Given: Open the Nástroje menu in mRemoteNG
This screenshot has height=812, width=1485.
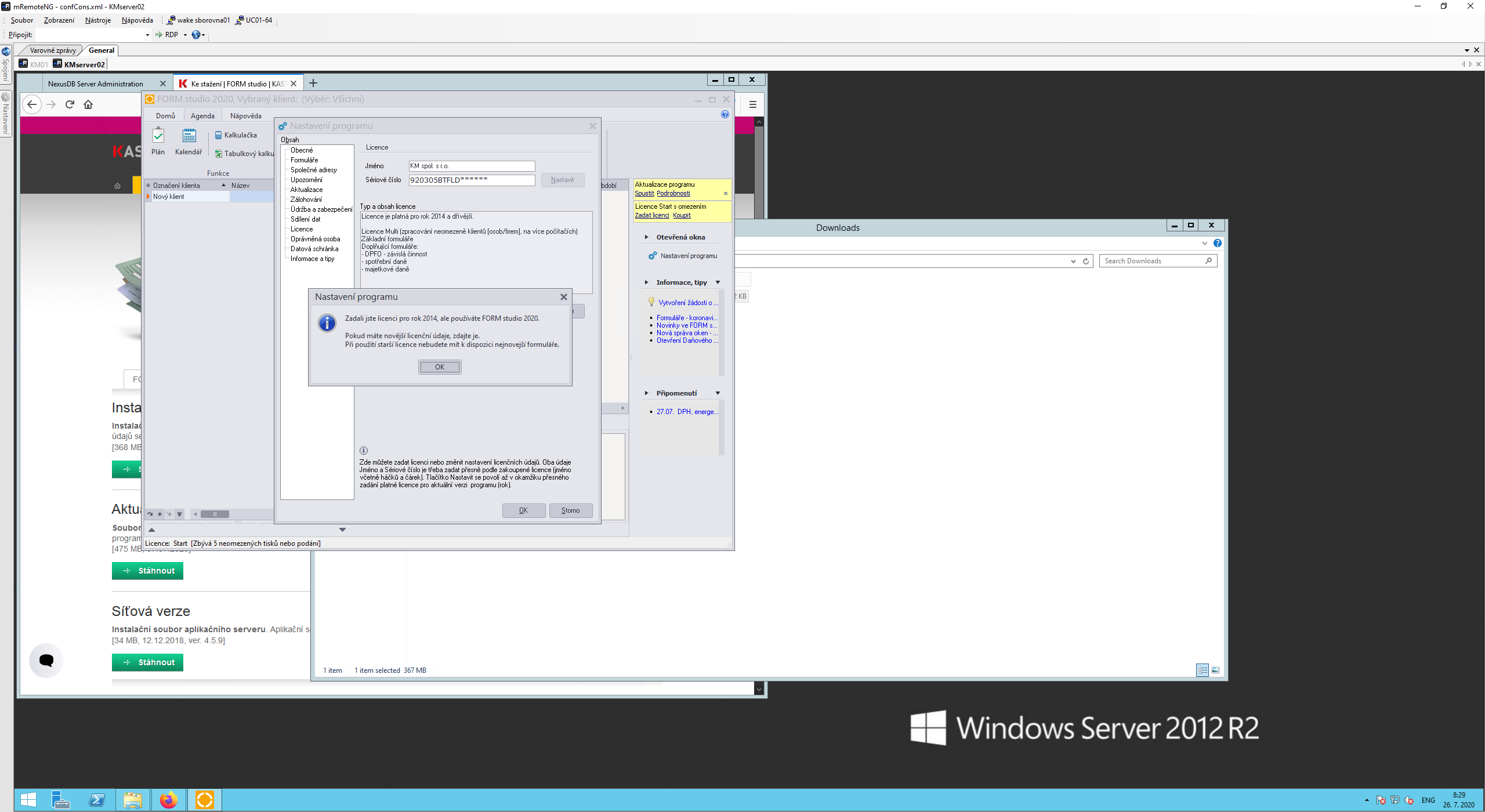Looking at the screenshot, I should (x=97, y=20).
